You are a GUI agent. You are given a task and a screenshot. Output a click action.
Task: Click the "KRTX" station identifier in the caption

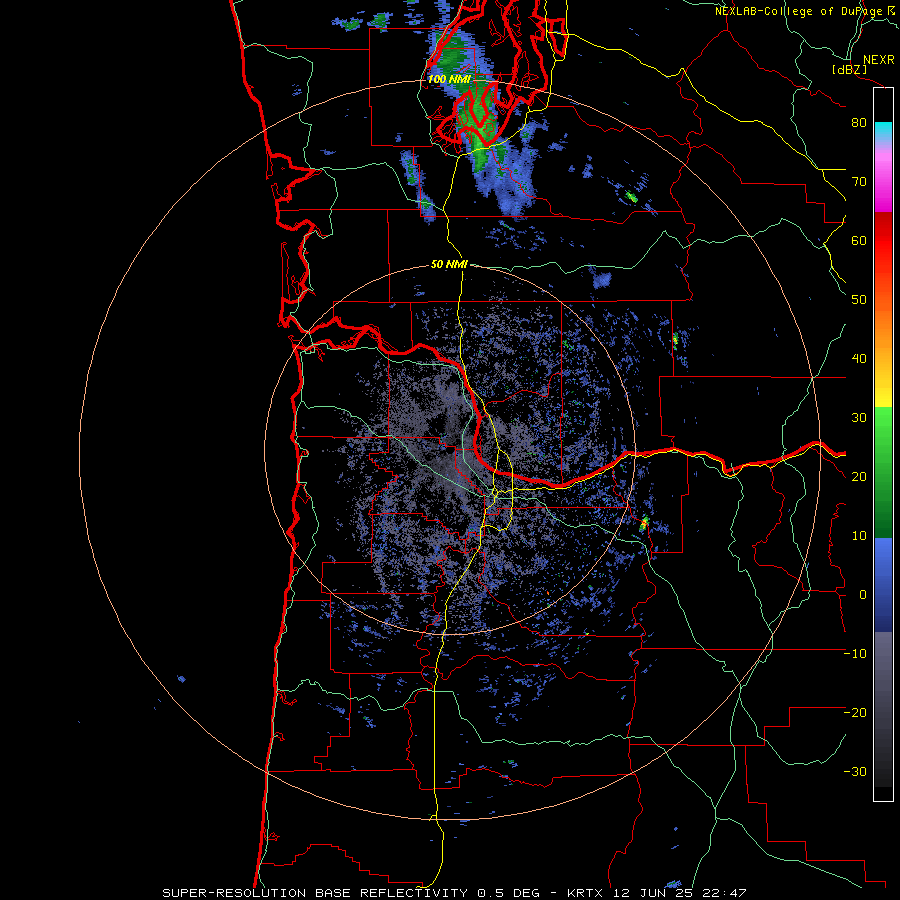click(x=585, y=893)
